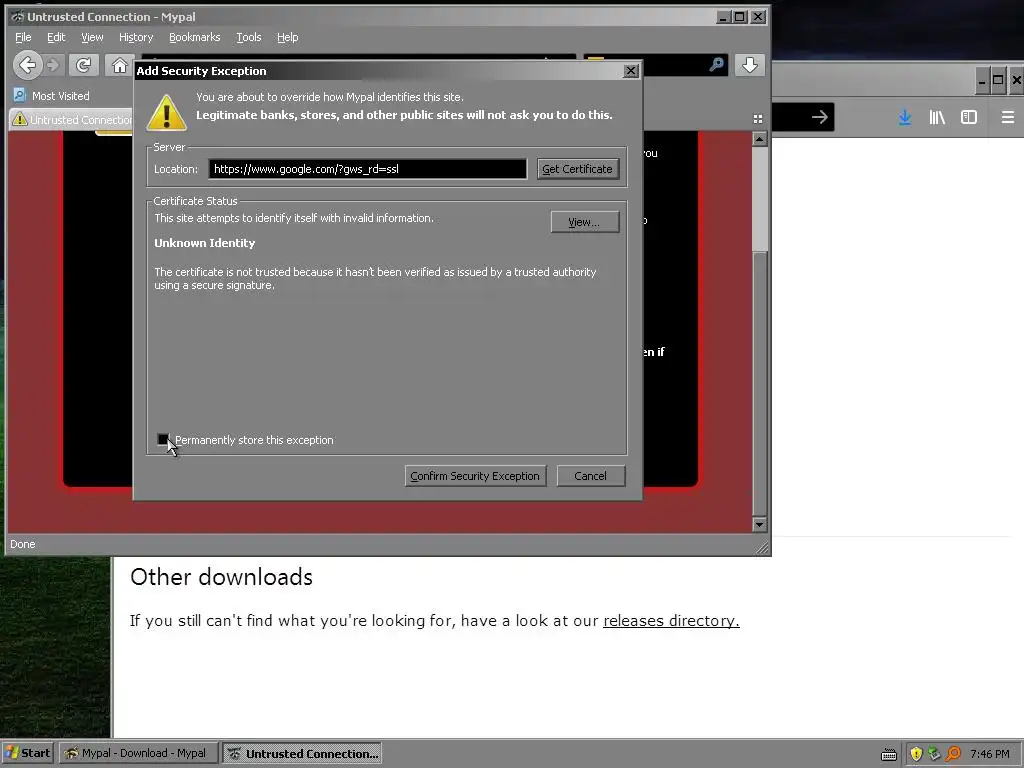1024x768 pixels.
Task: Click the Done status bar text
Action: coord(23,544)
